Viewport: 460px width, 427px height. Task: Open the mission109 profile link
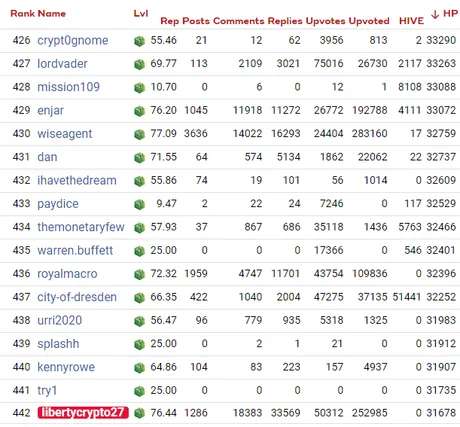tap(68, 87)
